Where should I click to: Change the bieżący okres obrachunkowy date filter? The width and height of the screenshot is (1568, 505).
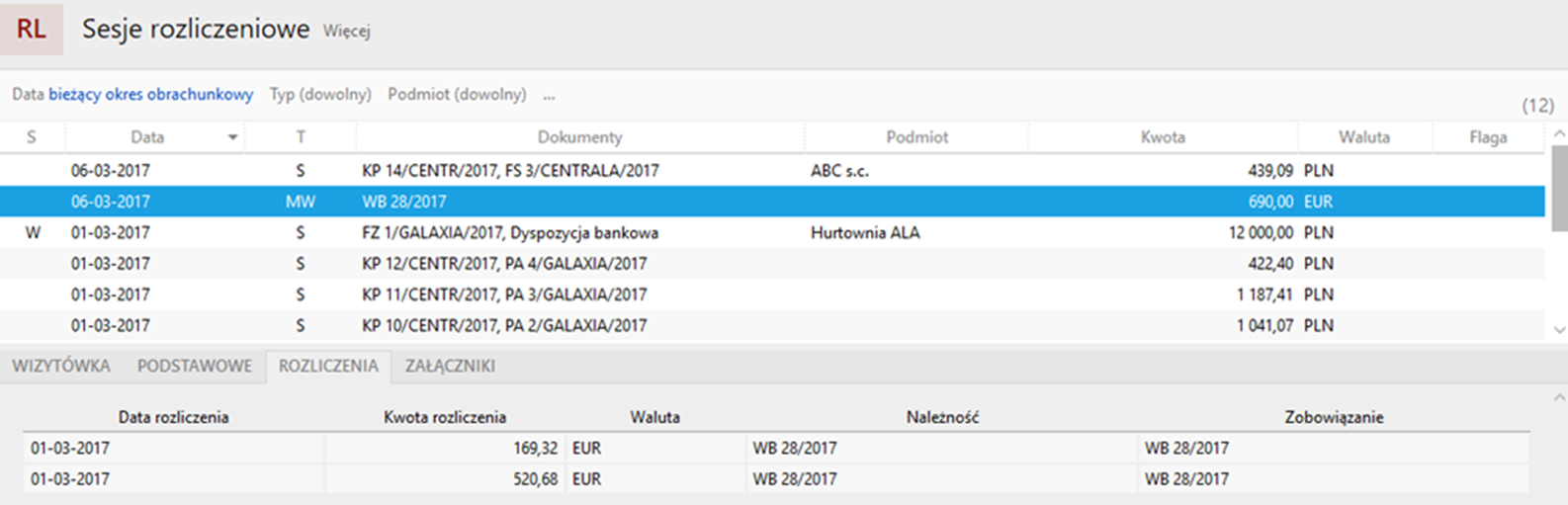pyautogui.click(x=150, y=95)
